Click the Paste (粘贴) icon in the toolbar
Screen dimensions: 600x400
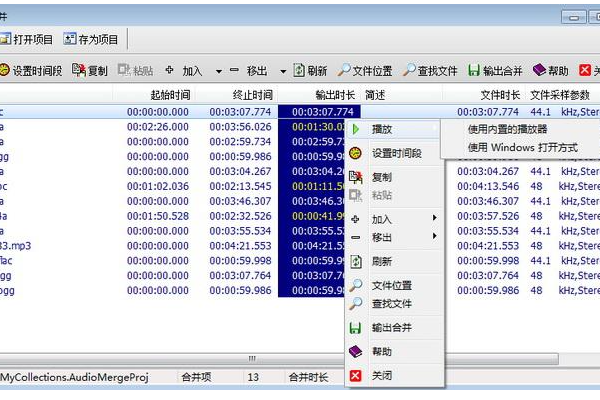pos(124,70)
